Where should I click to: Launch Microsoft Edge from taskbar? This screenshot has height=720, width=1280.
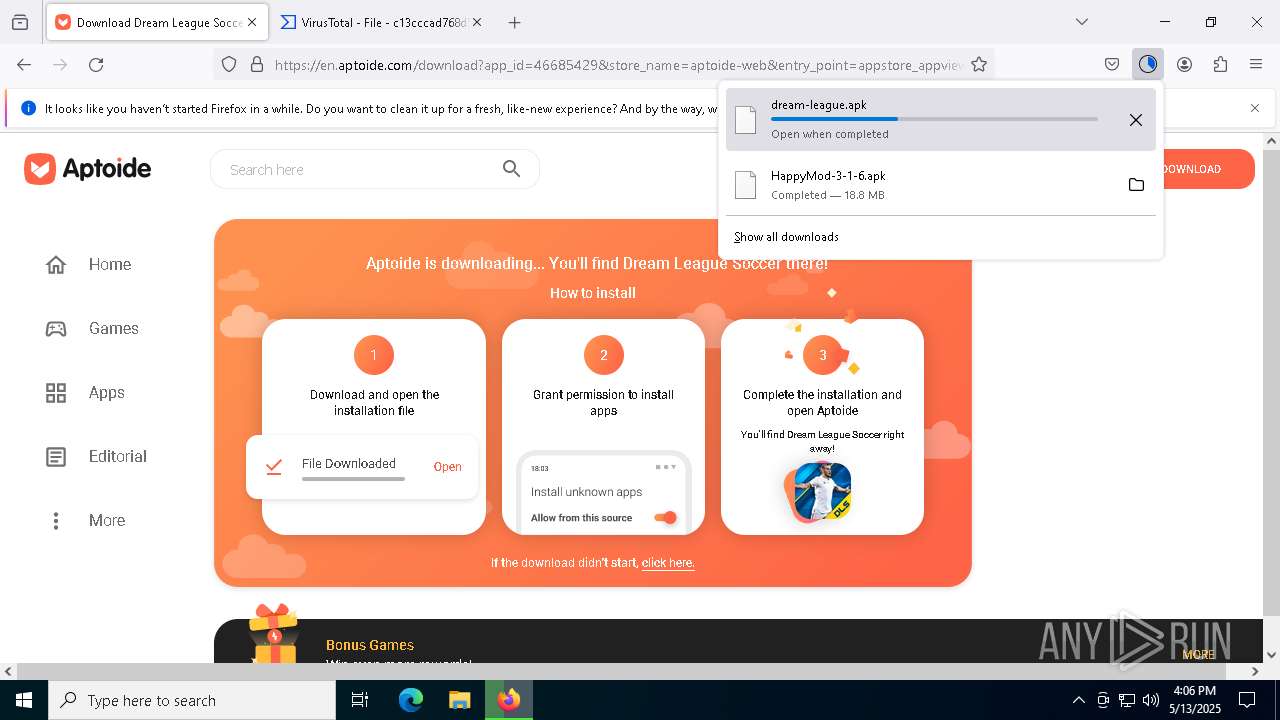[411, 700]
